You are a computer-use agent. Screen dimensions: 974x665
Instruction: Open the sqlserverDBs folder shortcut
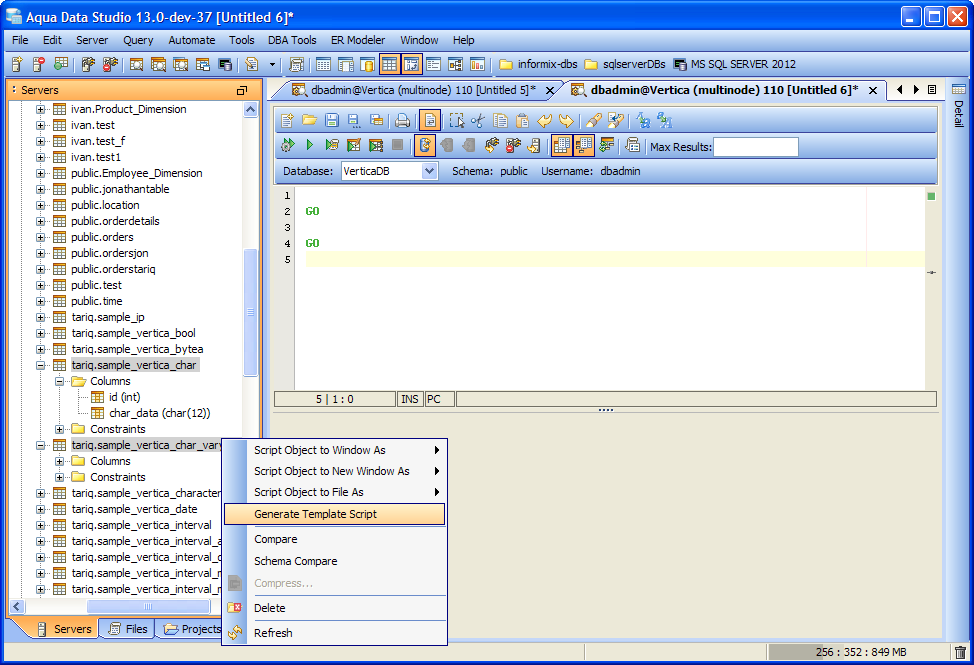coord(626,64)
